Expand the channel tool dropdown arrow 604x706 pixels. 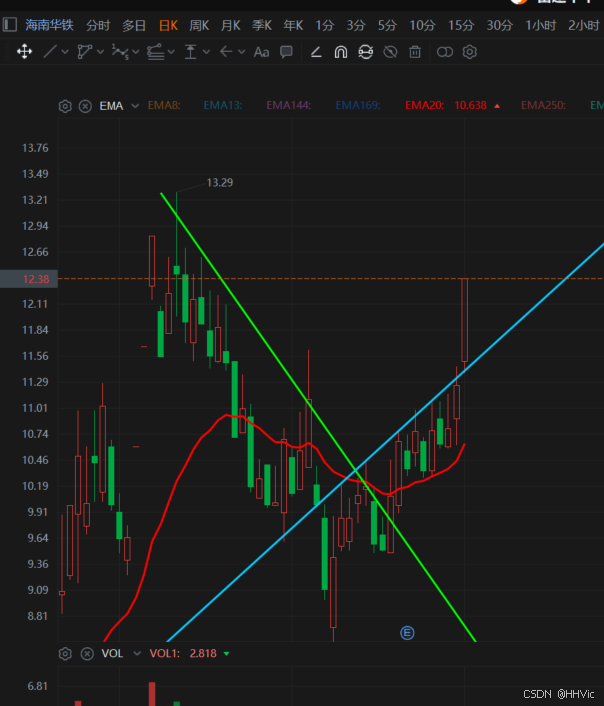[x=171, y=52]
